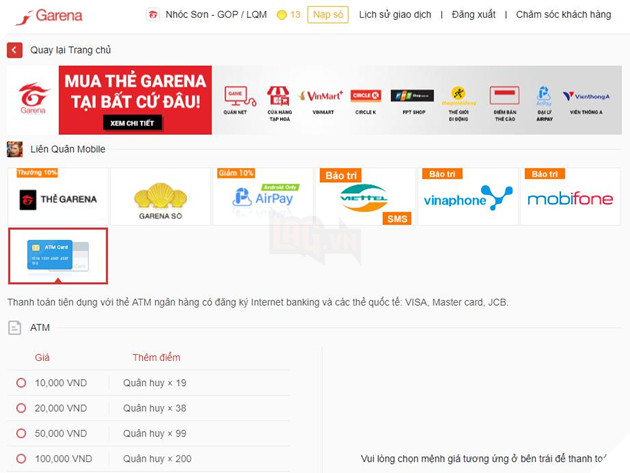This screenshot has width=630, height=473.
Task: Choose Thẻ Garena payment method
Action: coord(58,197)
